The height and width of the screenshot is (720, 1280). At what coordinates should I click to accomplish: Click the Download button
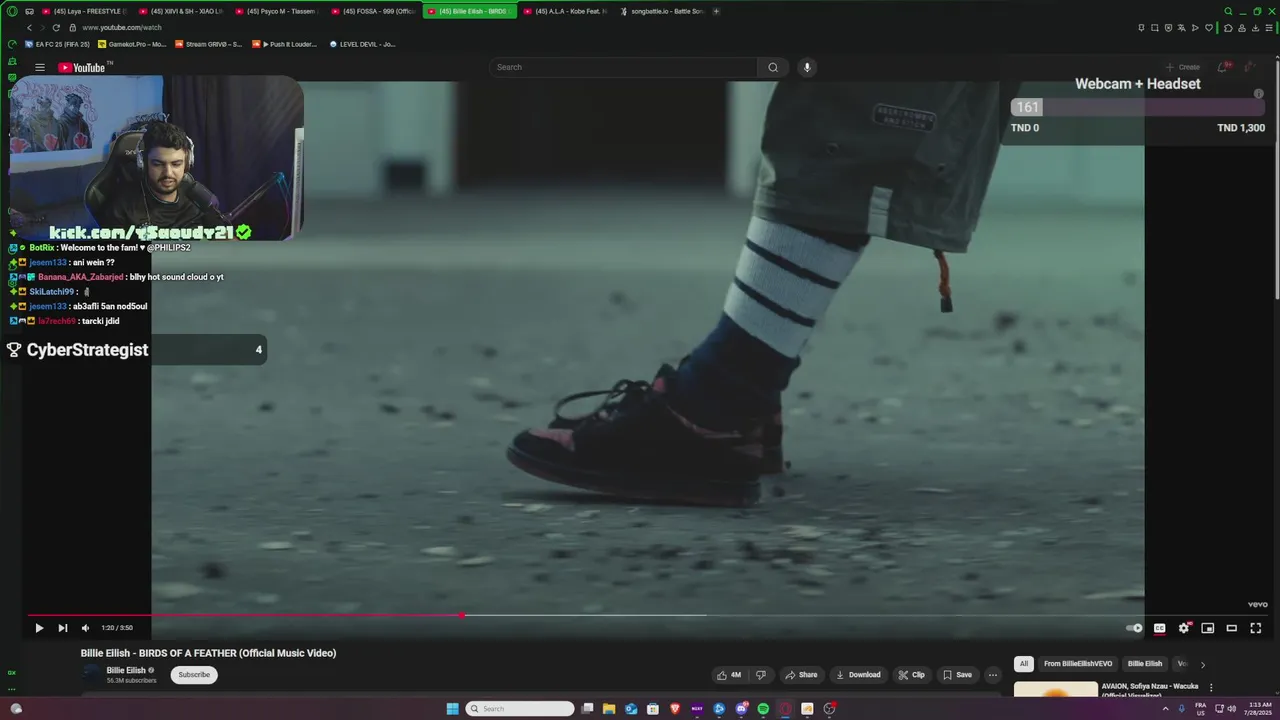(858, 675)
